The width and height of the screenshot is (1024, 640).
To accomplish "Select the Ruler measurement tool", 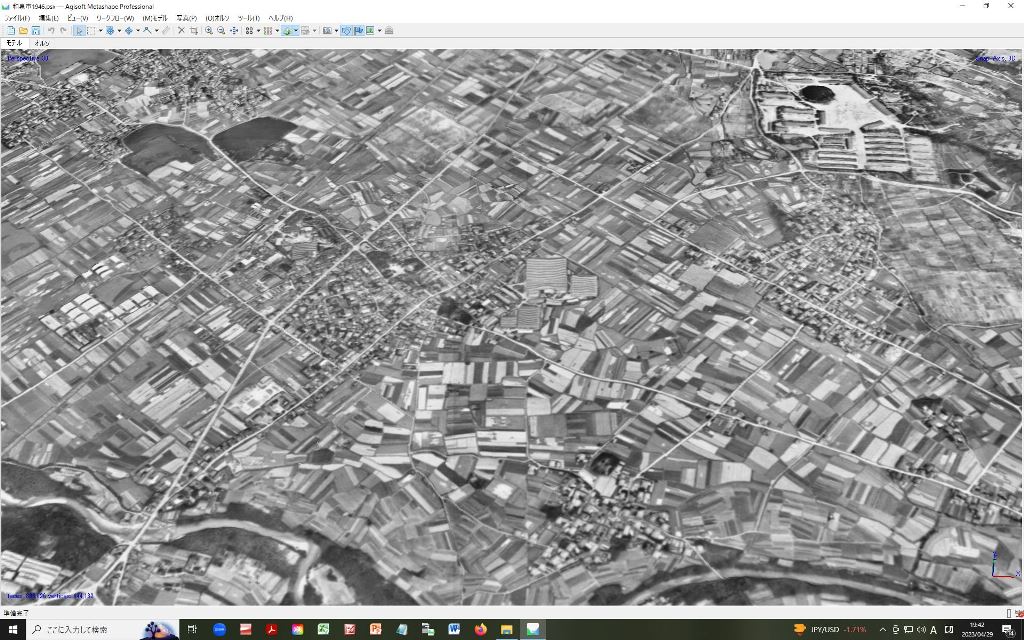I will pos(166,31).
